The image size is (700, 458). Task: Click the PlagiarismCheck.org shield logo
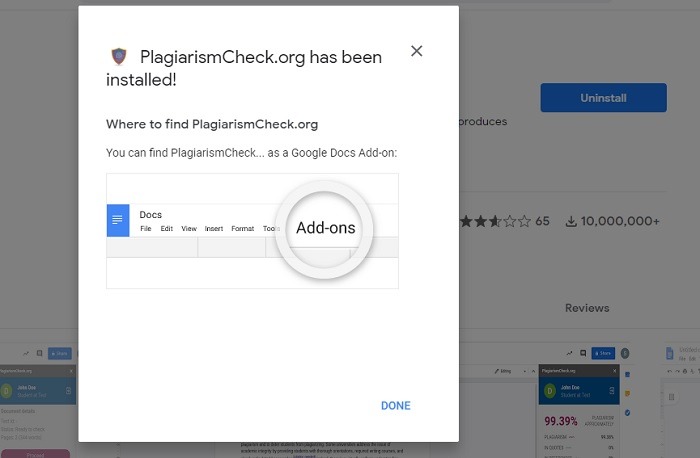click(119, 57)
